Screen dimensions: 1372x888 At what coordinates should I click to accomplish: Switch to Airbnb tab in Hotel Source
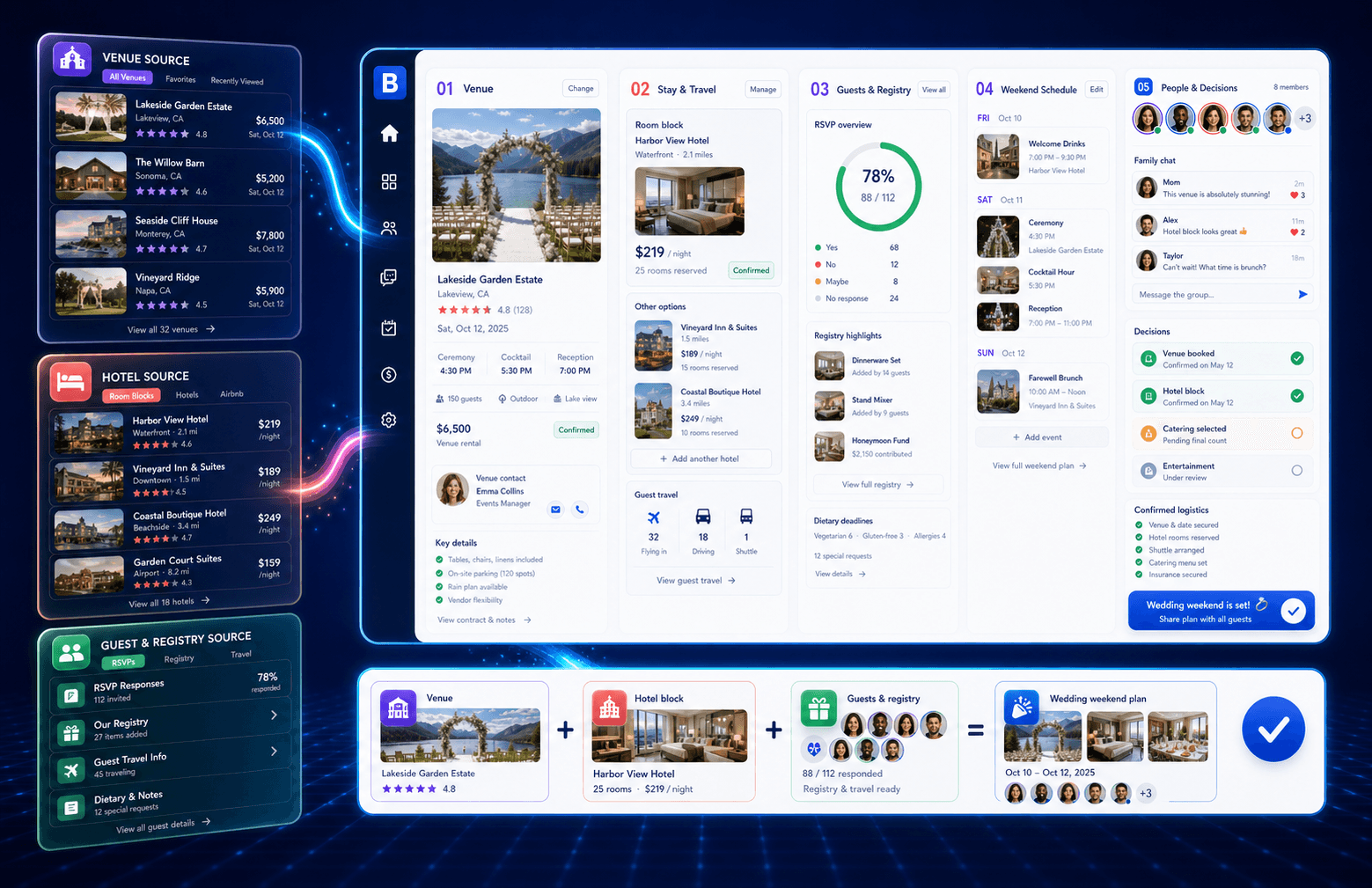[x=231, y=394]
